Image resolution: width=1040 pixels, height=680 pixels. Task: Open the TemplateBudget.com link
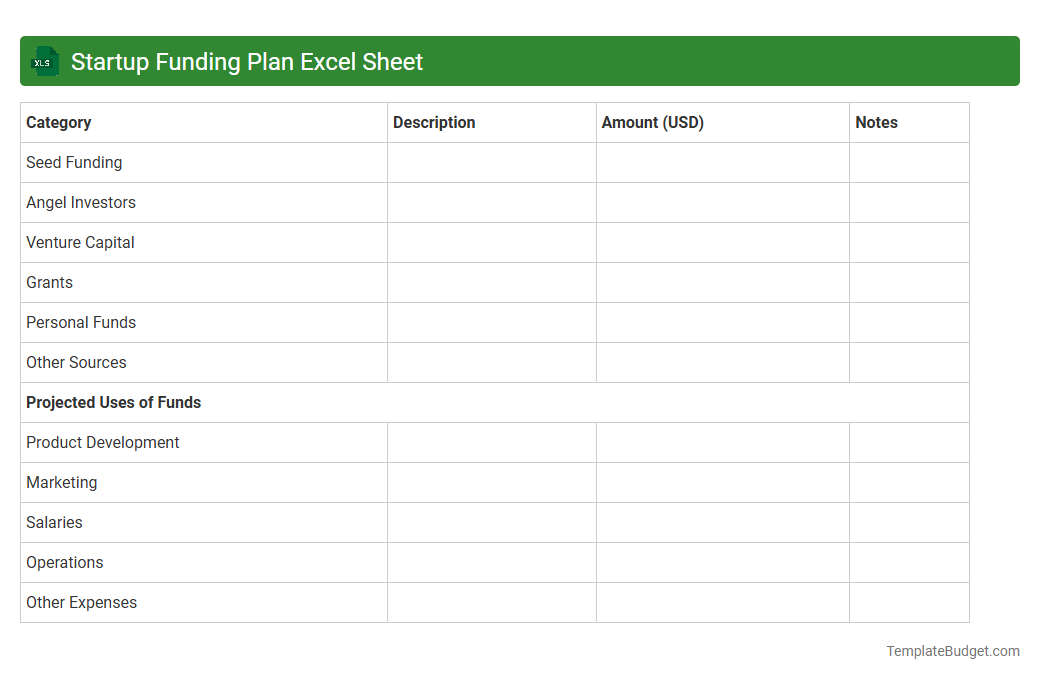pos(952,651)
